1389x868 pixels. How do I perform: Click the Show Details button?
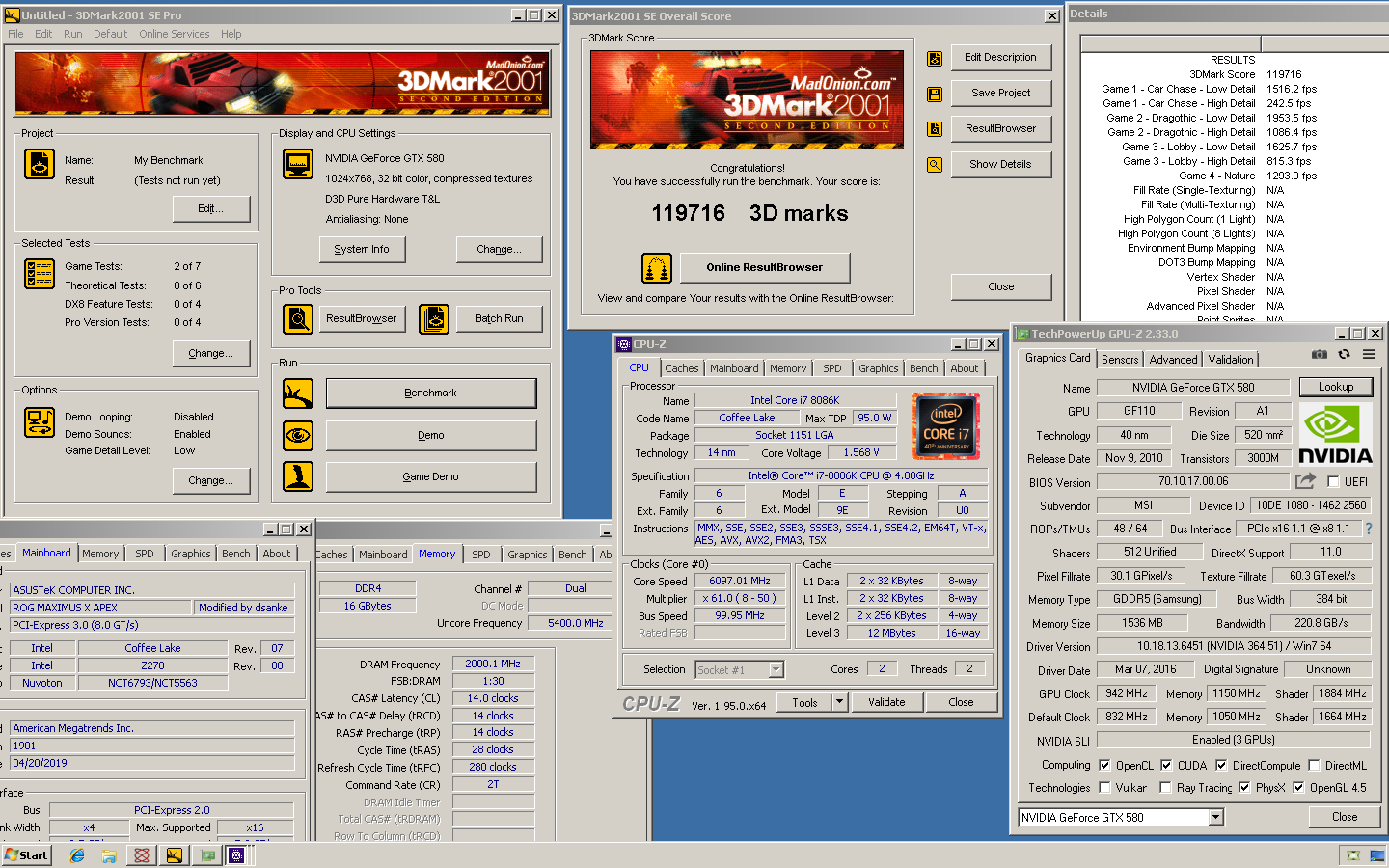tap(1000, 165)
